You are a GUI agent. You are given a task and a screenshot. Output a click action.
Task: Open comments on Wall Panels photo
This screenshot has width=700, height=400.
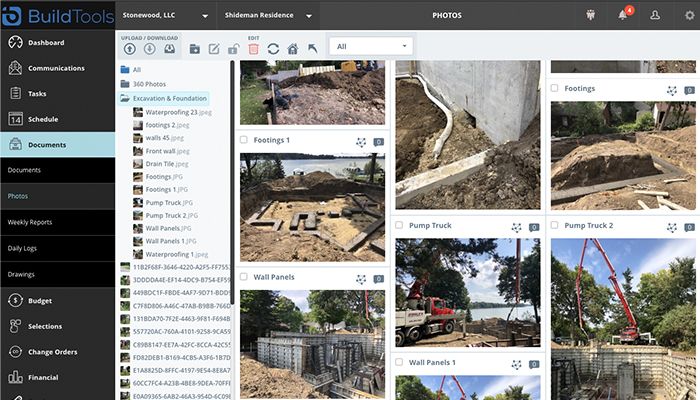[x=379, y=279]
